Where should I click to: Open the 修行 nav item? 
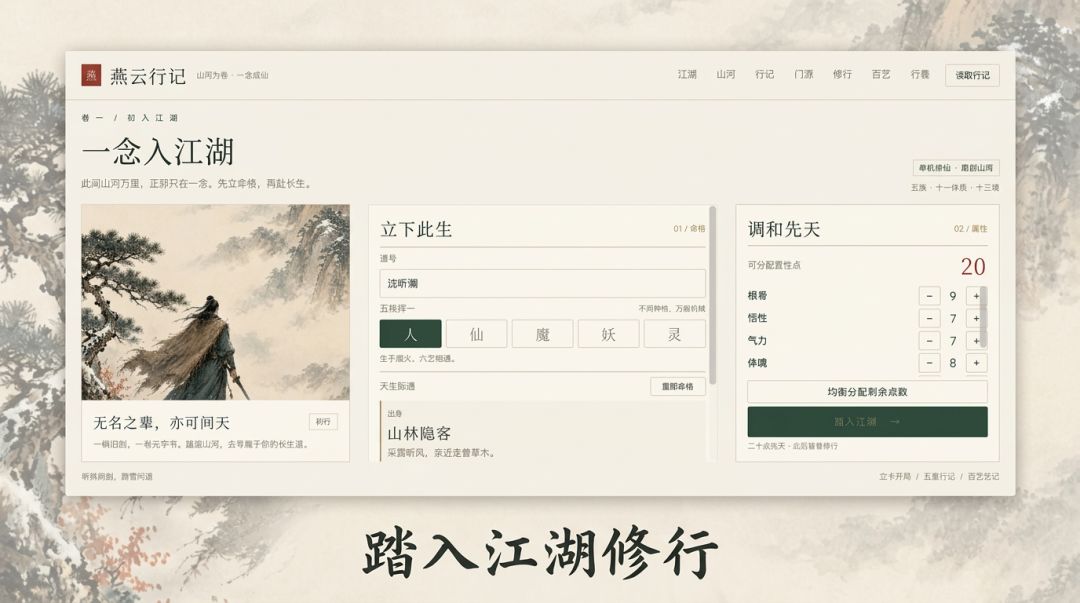842,74
